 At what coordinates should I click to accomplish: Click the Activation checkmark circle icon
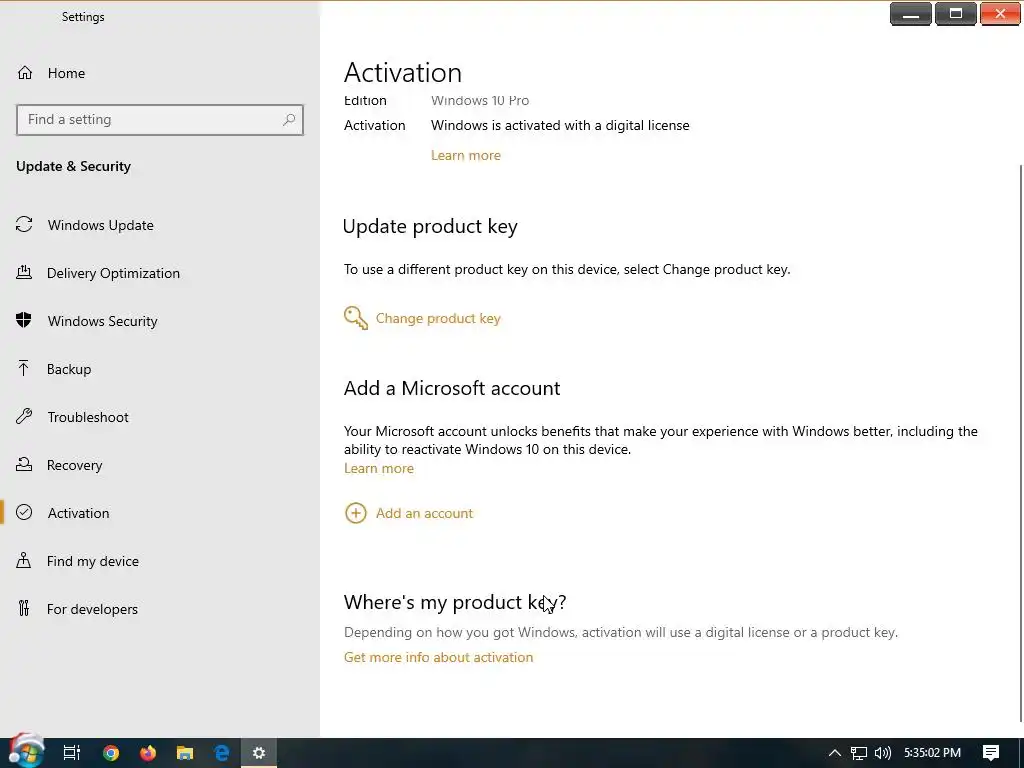(x=24, y=512)
